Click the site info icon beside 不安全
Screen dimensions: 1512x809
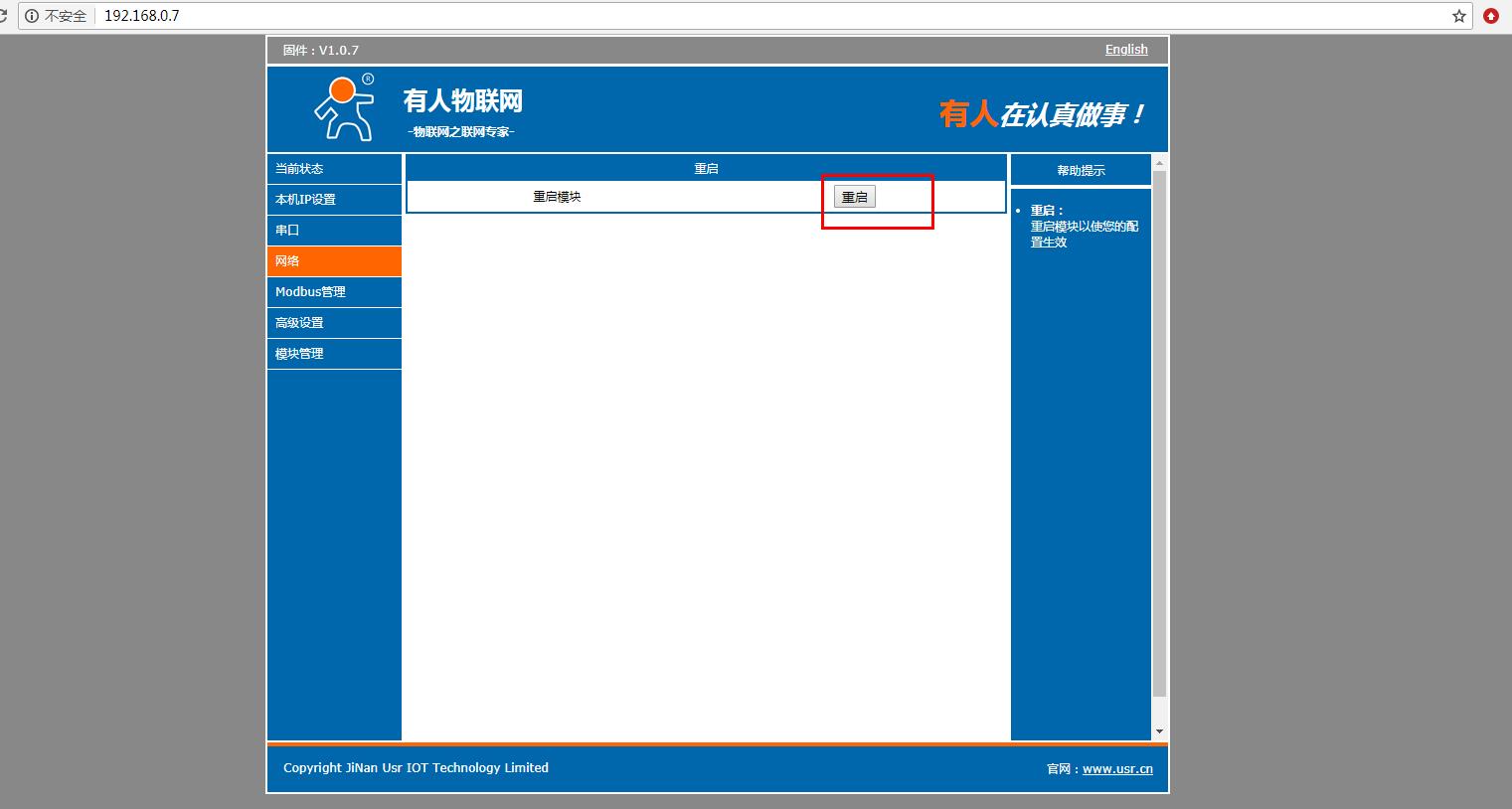tap(32, 16)
